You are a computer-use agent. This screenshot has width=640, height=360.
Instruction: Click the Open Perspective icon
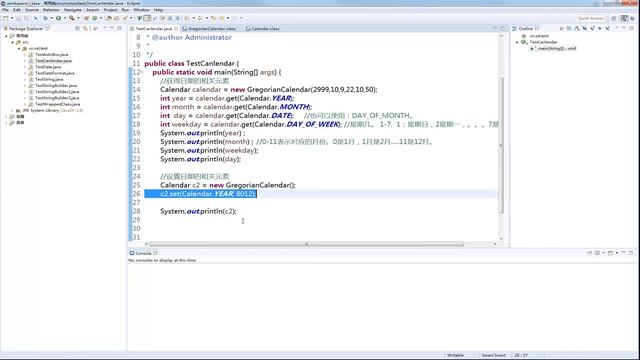(x=614, y=18)
